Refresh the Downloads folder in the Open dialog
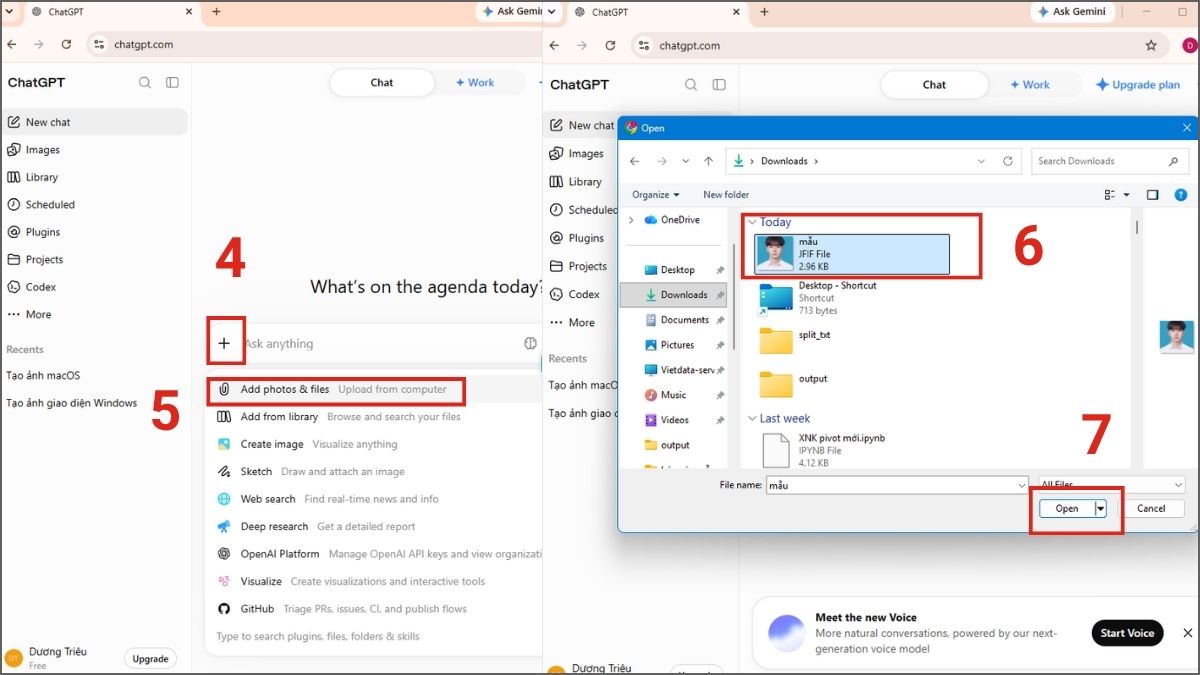The height and width of the screenshot is (675, 1200). [1008, 161]
